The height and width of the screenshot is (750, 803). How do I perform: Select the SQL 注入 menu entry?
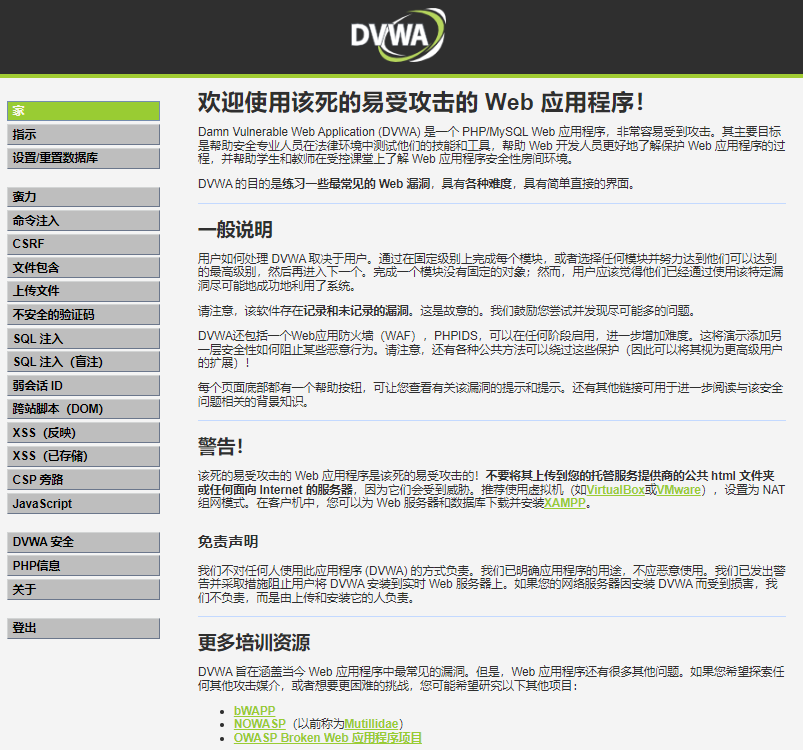click(x=83, y=338)
